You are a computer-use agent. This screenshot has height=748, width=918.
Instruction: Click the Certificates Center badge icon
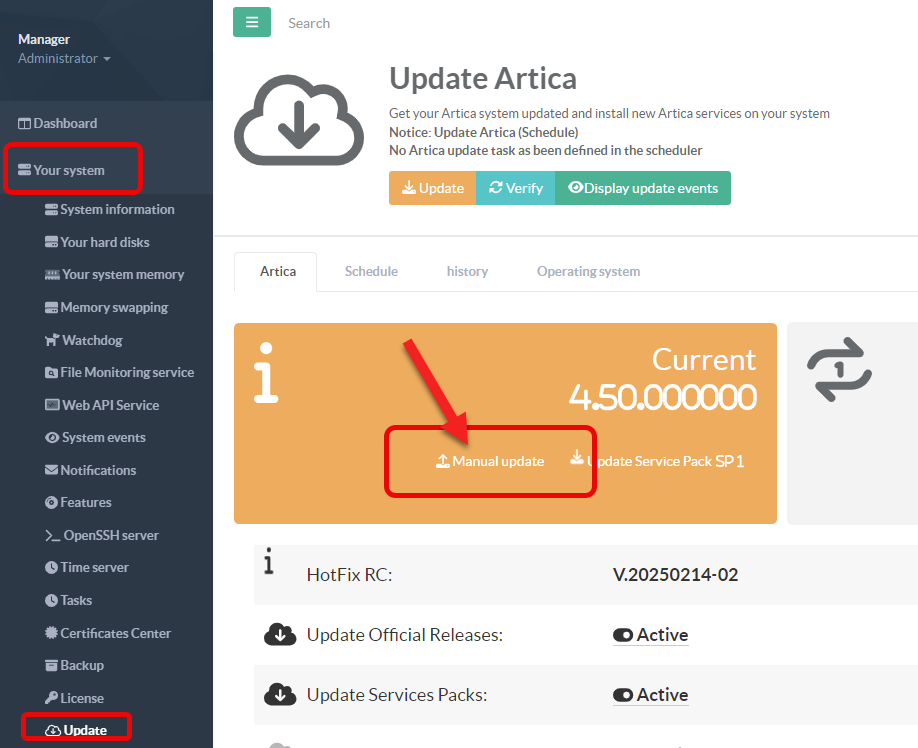click(52, 633)
